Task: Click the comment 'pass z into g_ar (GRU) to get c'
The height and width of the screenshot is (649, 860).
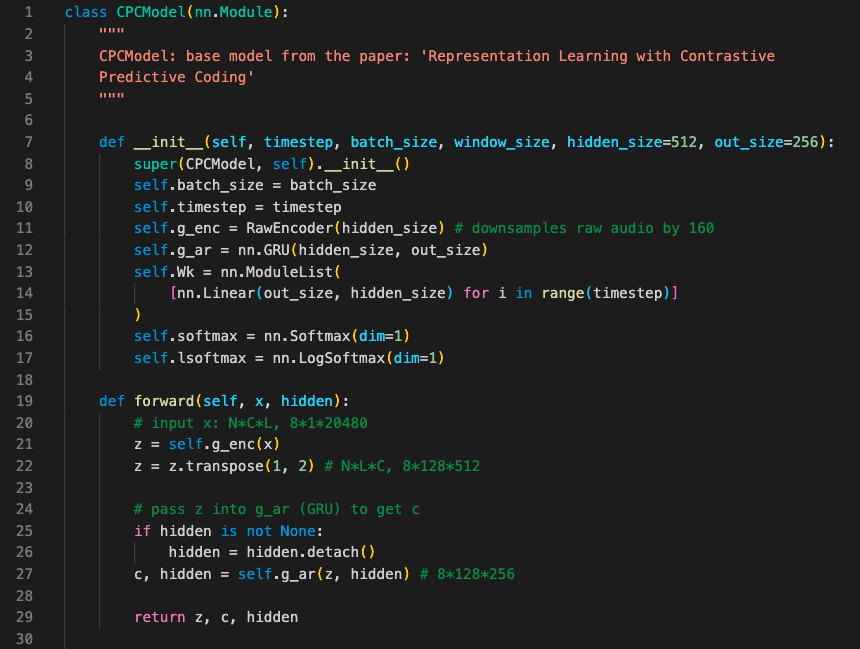Action: coord(285,510)
